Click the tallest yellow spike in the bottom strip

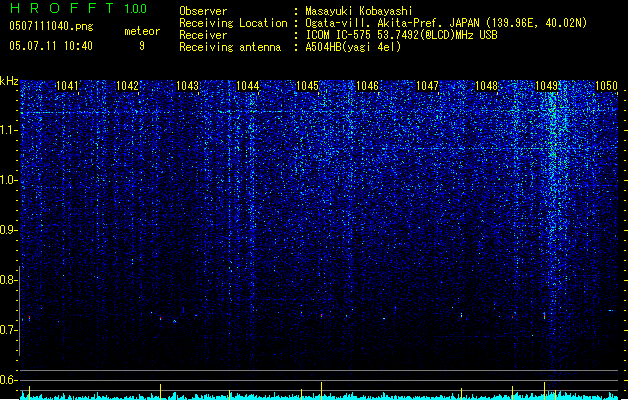click(321, 391)
